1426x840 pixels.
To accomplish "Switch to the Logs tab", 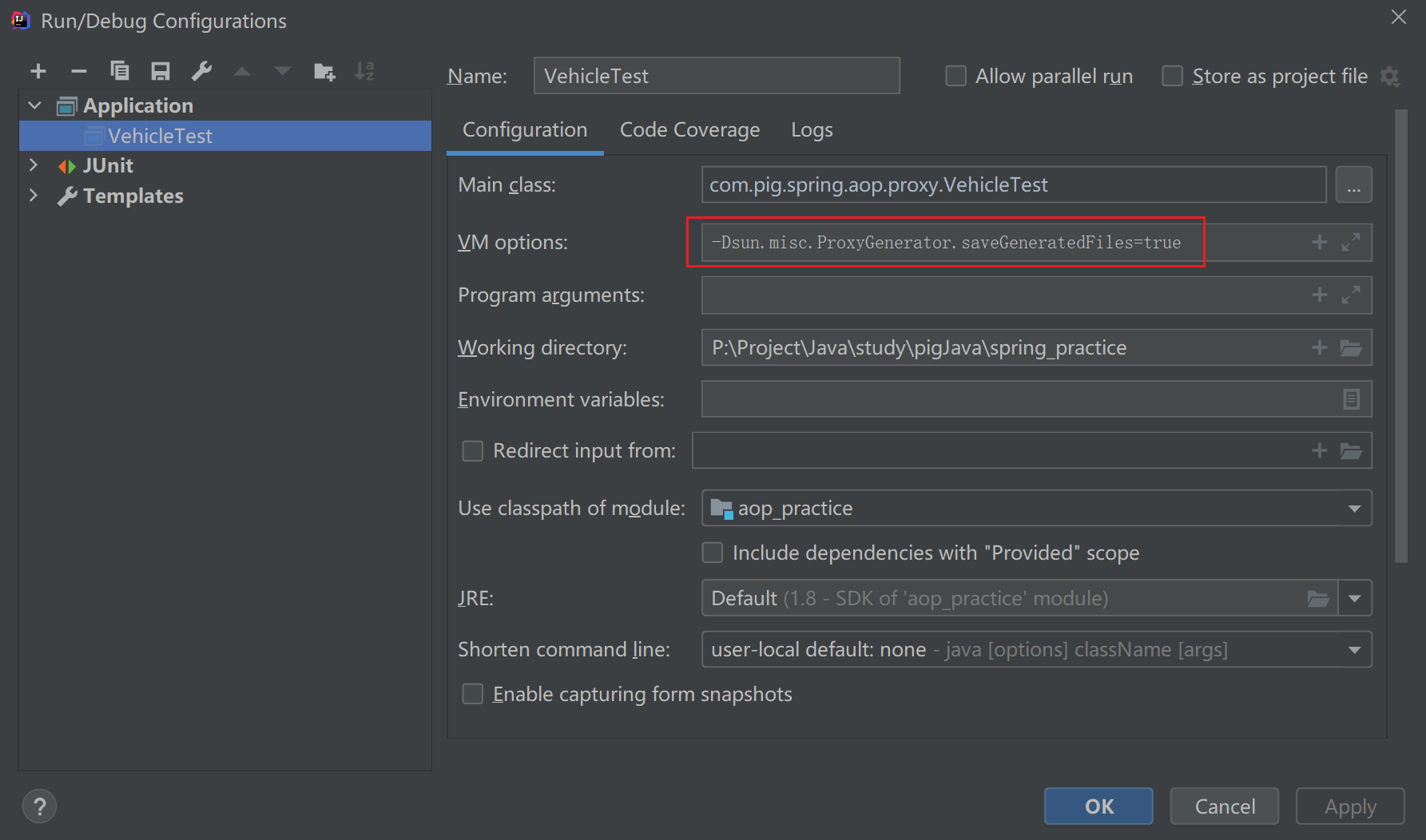I will point(812,130).
